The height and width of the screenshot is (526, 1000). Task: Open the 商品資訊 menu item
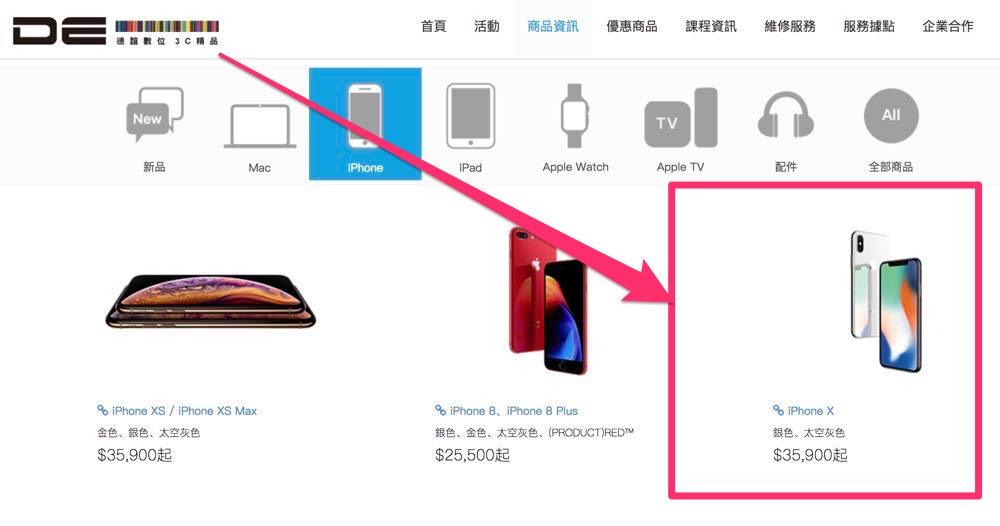click(x=553, y=26)
